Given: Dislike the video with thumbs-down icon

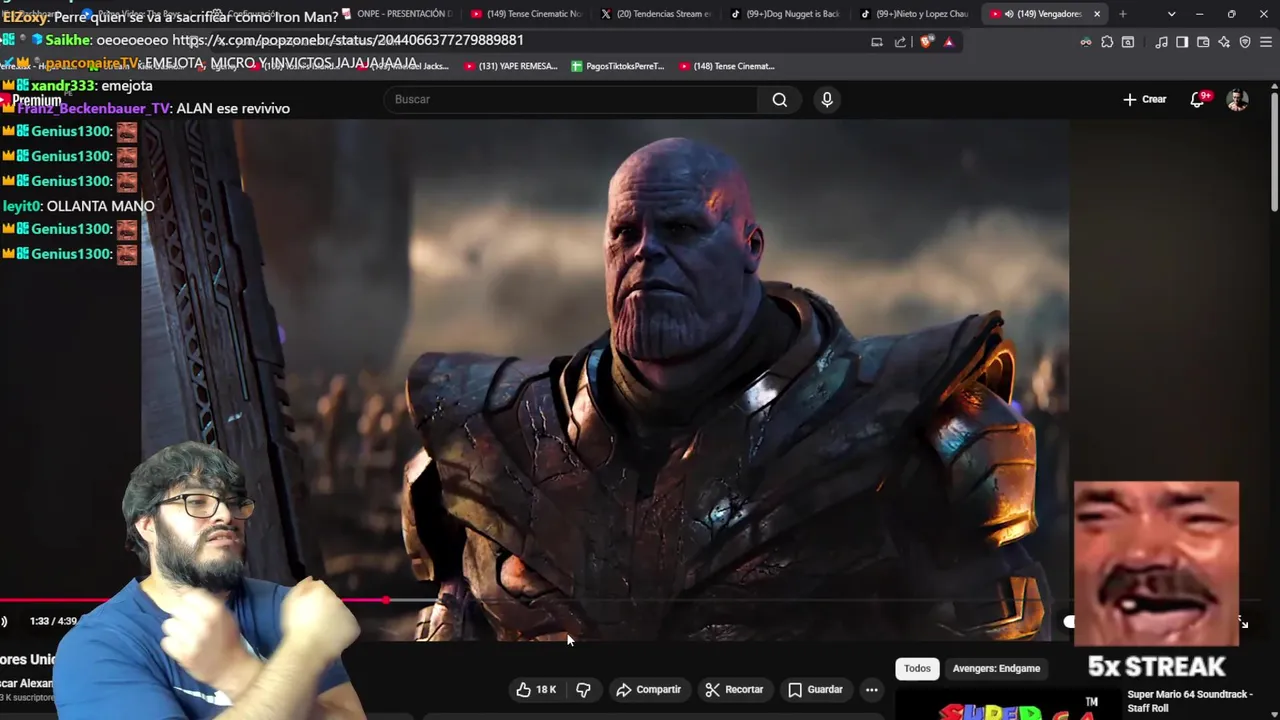Looking at the screenshot, I should pos(584,689).
